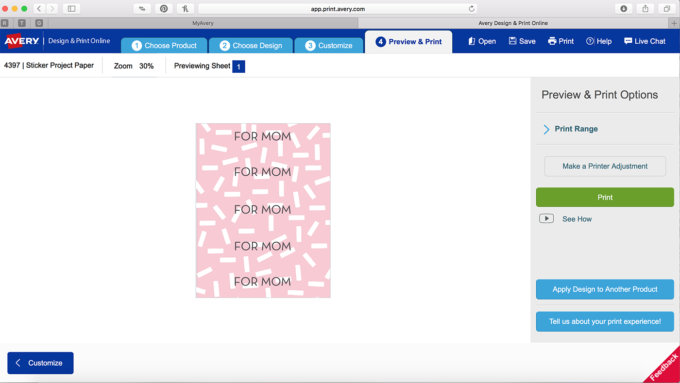Reload the page with the refresh icon

point(471,9)
